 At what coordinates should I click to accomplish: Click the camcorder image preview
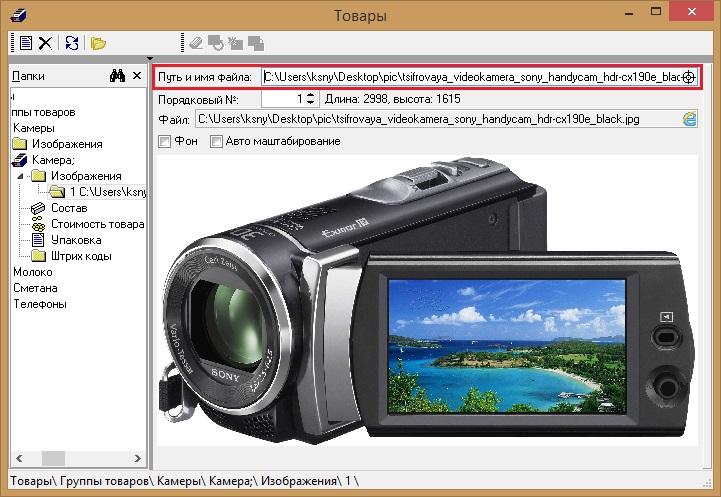[x=427, y=301]
